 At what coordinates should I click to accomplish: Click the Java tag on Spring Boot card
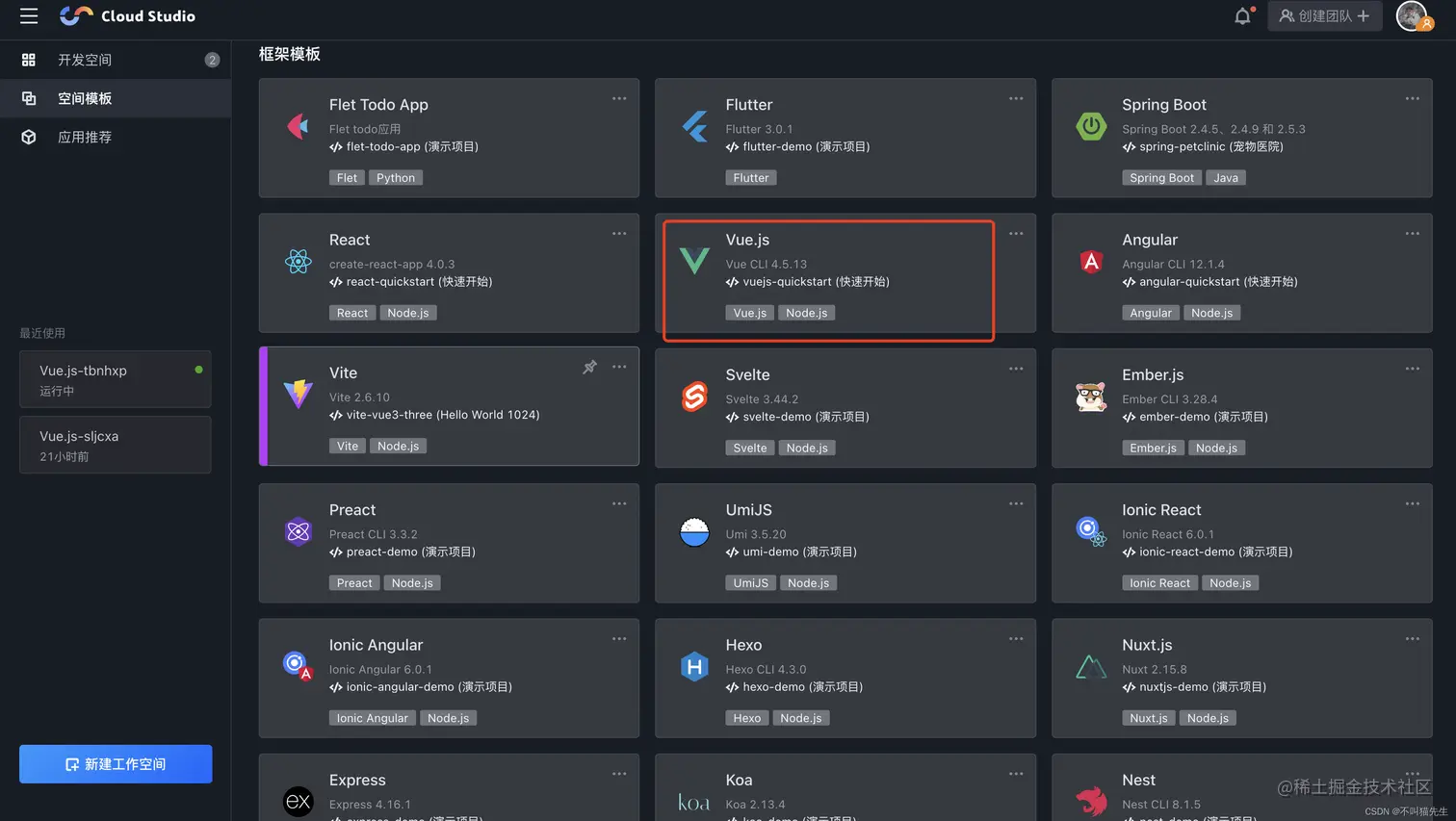coord(1226,178)
